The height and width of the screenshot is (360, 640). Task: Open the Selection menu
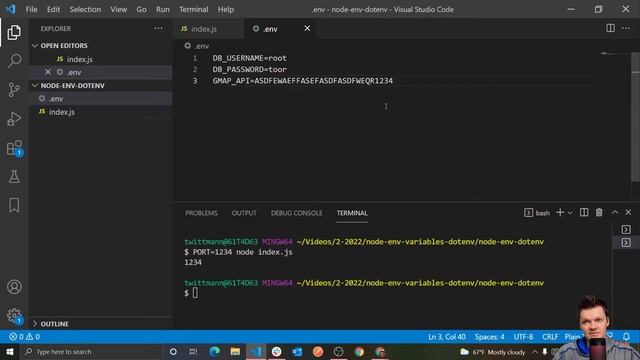coord(85,9)
